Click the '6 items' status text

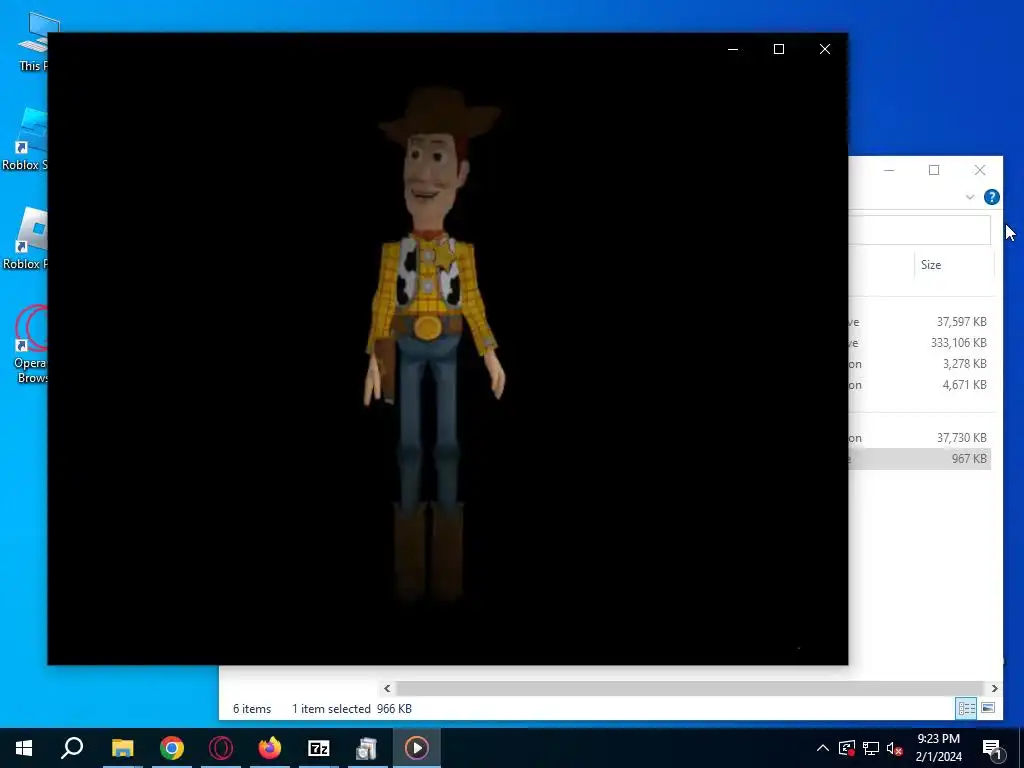(252, 709)
